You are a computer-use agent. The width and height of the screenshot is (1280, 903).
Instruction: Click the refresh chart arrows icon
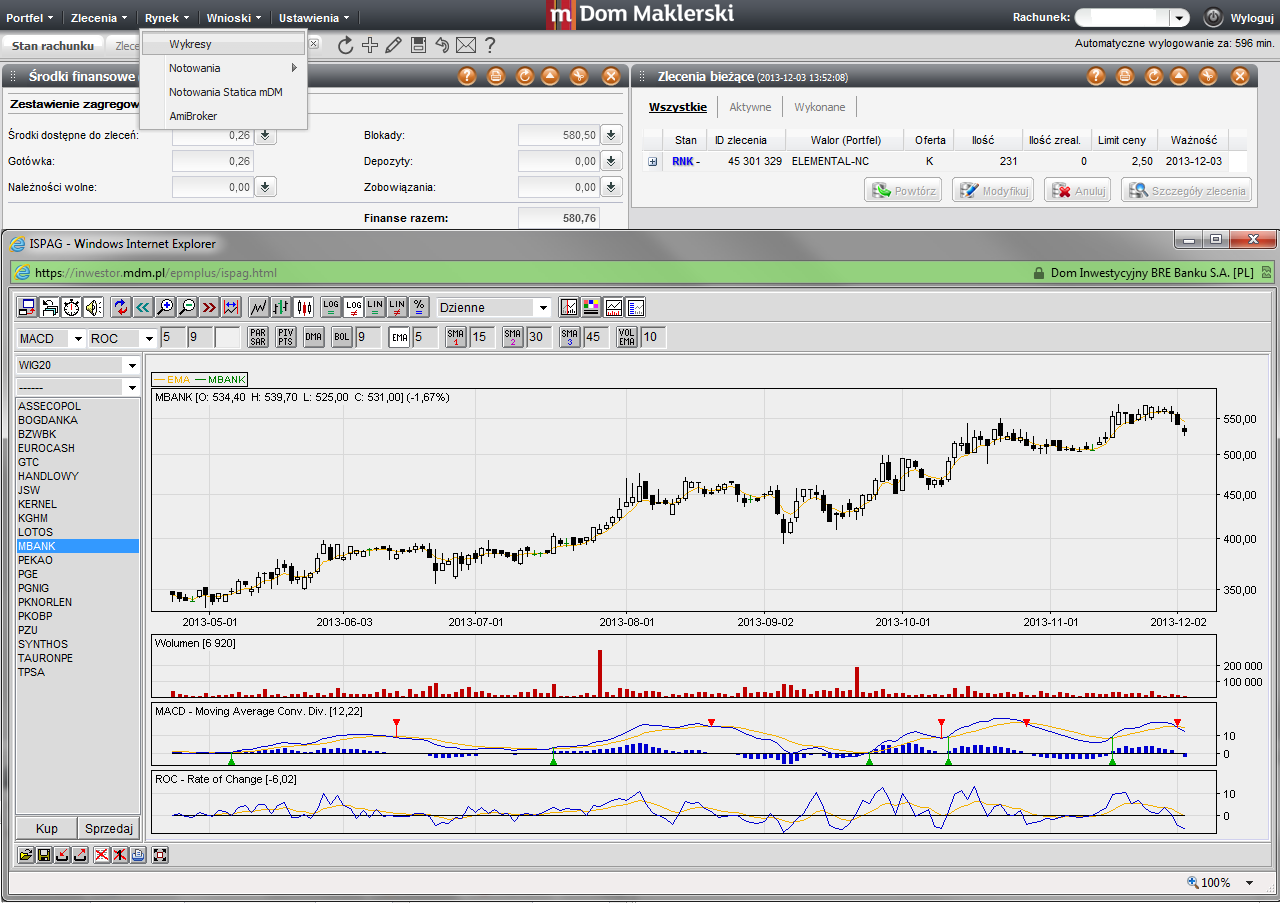(121, 307)
